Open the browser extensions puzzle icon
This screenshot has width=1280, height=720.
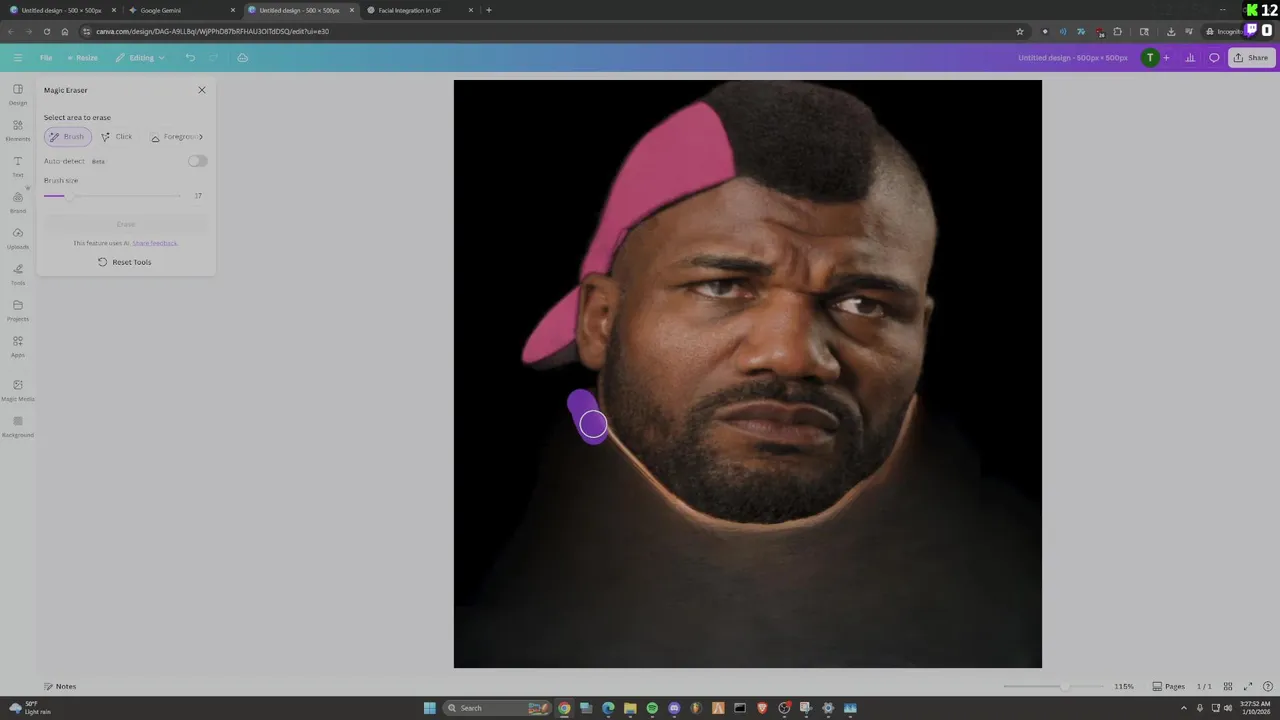coord(1117,31)
